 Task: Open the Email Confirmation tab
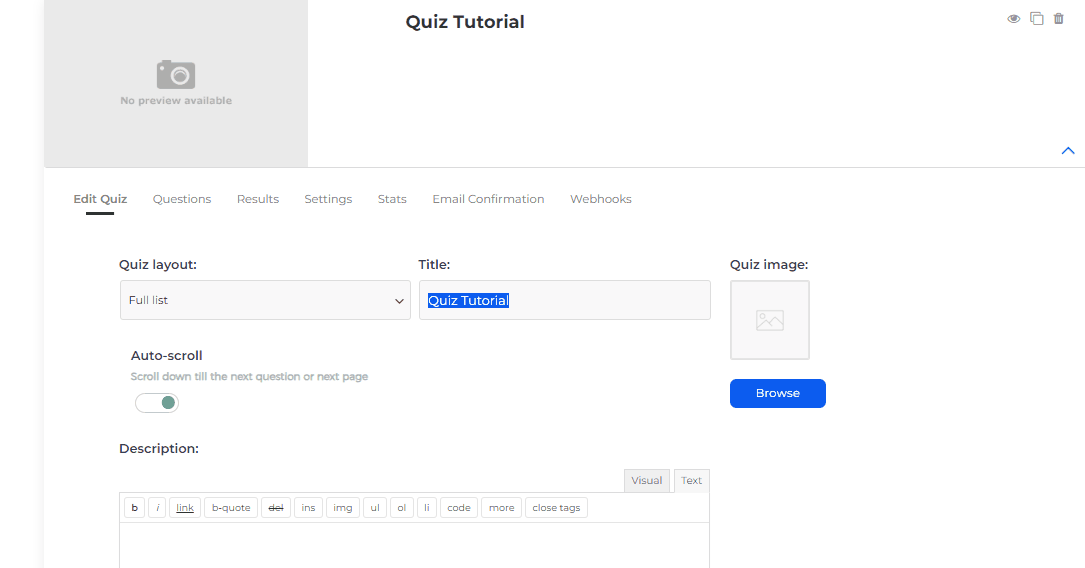(488, 199)
